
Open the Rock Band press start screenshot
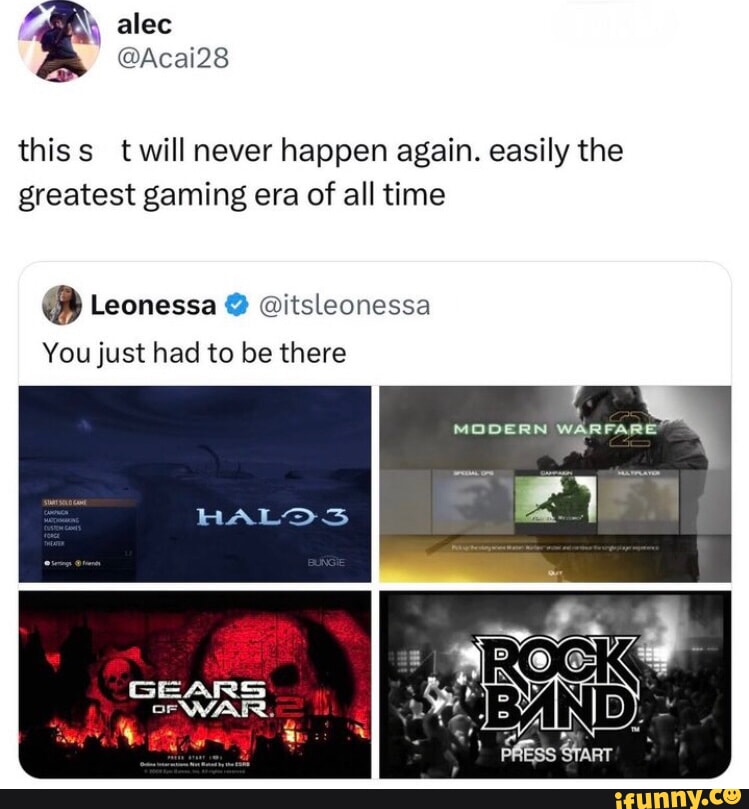555,685
